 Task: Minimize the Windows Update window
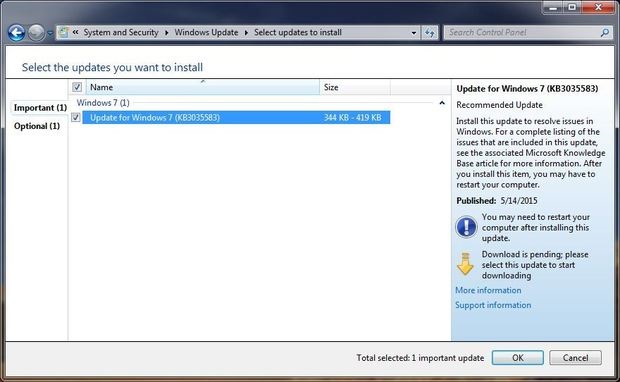tap(554, 7)
